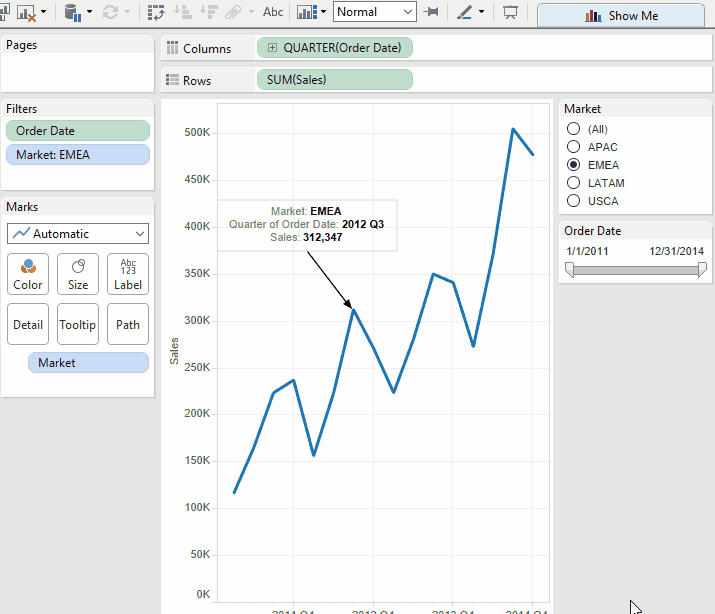Start presentation mode from the toolbar icon
This screenshot has width=715, height=614.
pos(511,13)
